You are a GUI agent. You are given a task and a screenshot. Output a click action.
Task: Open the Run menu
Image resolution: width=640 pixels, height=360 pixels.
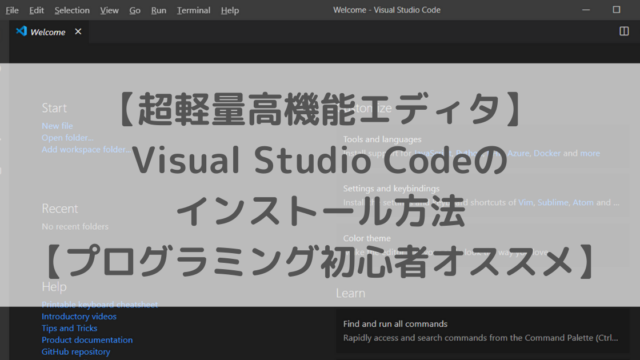[158, 10]
